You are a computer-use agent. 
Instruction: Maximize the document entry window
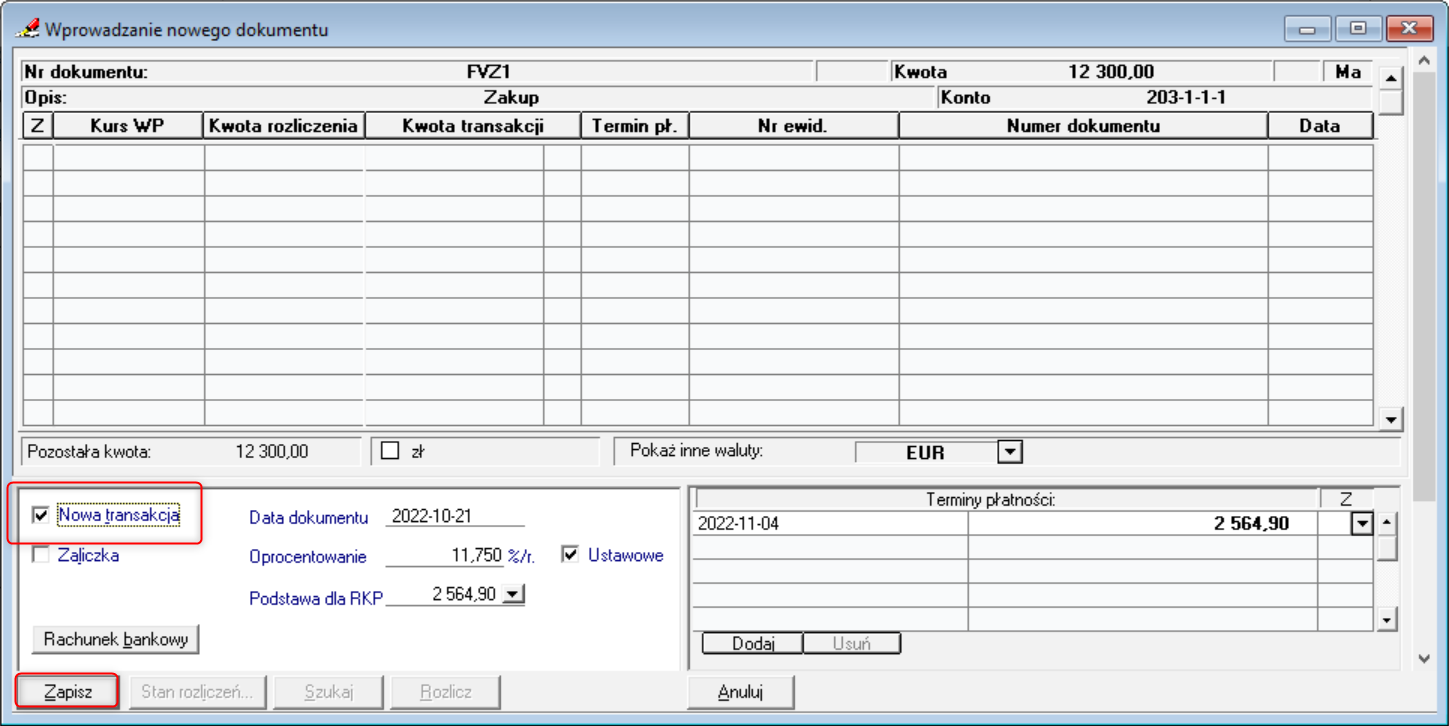pos(1358,29)
